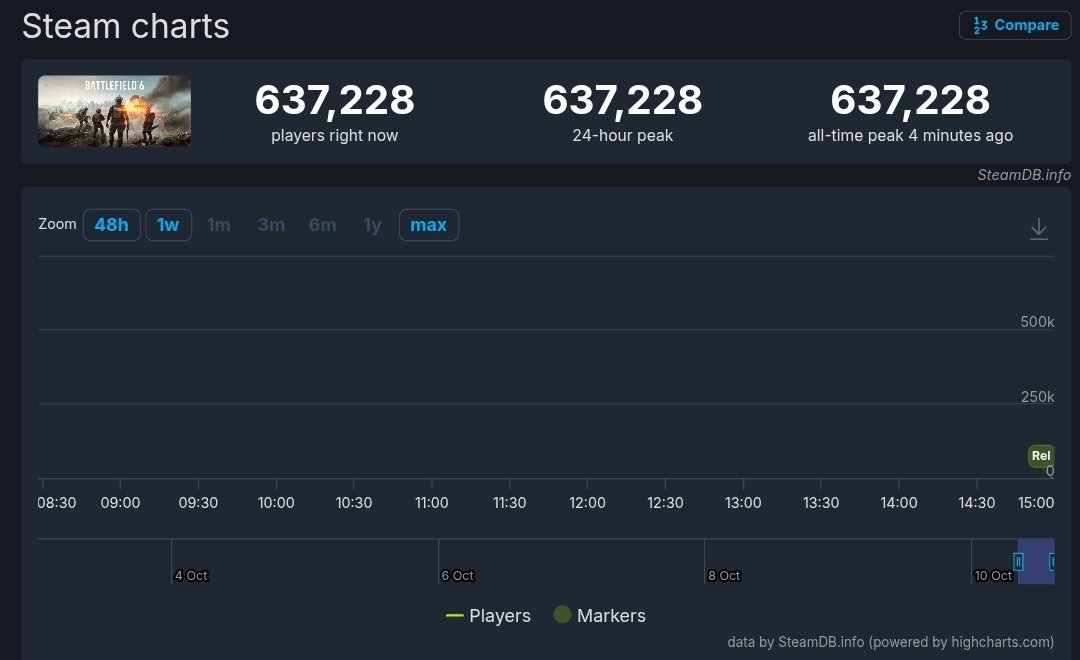Click the 500k y-axis label
This screenshot has width=1080, height=660.
(1037, 322)
